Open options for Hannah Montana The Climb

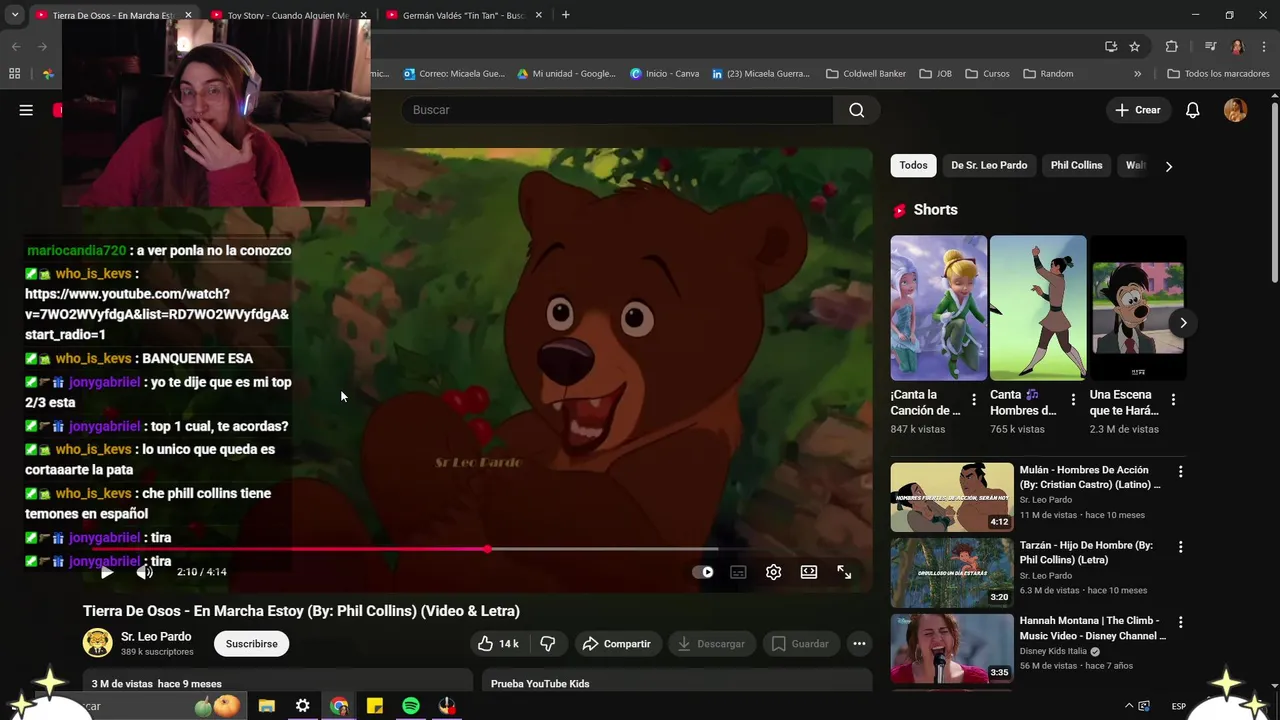pyautogui.click(x=1180, y=622)
